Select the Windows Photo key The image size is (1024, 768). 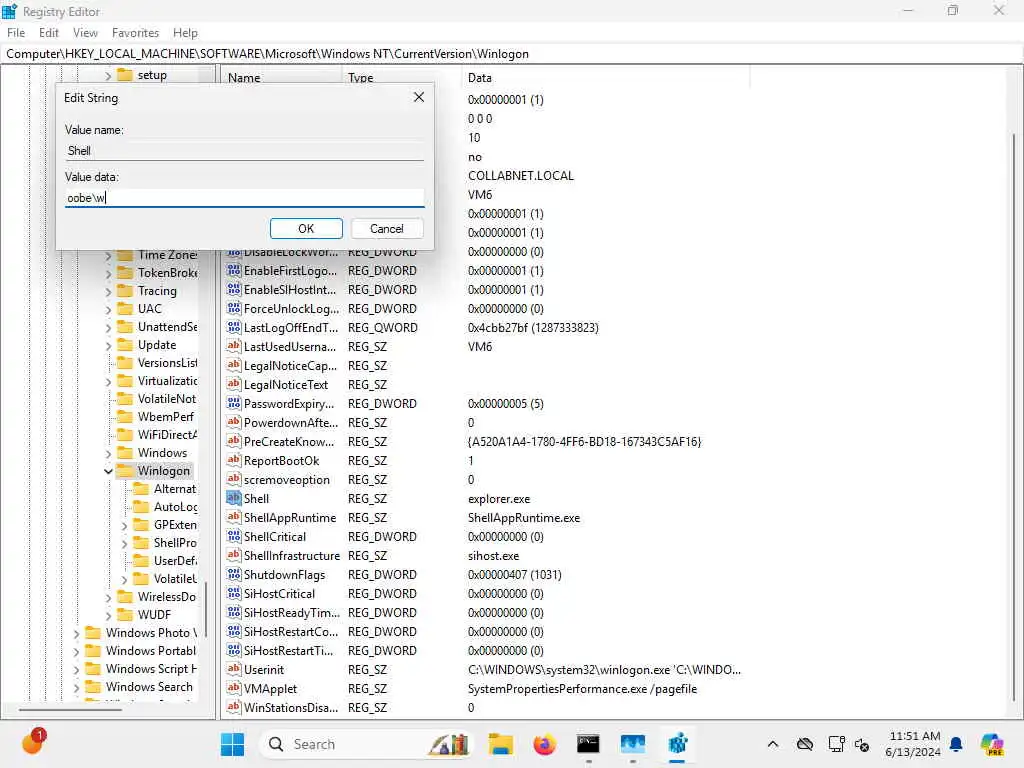(x=151, y=633)
